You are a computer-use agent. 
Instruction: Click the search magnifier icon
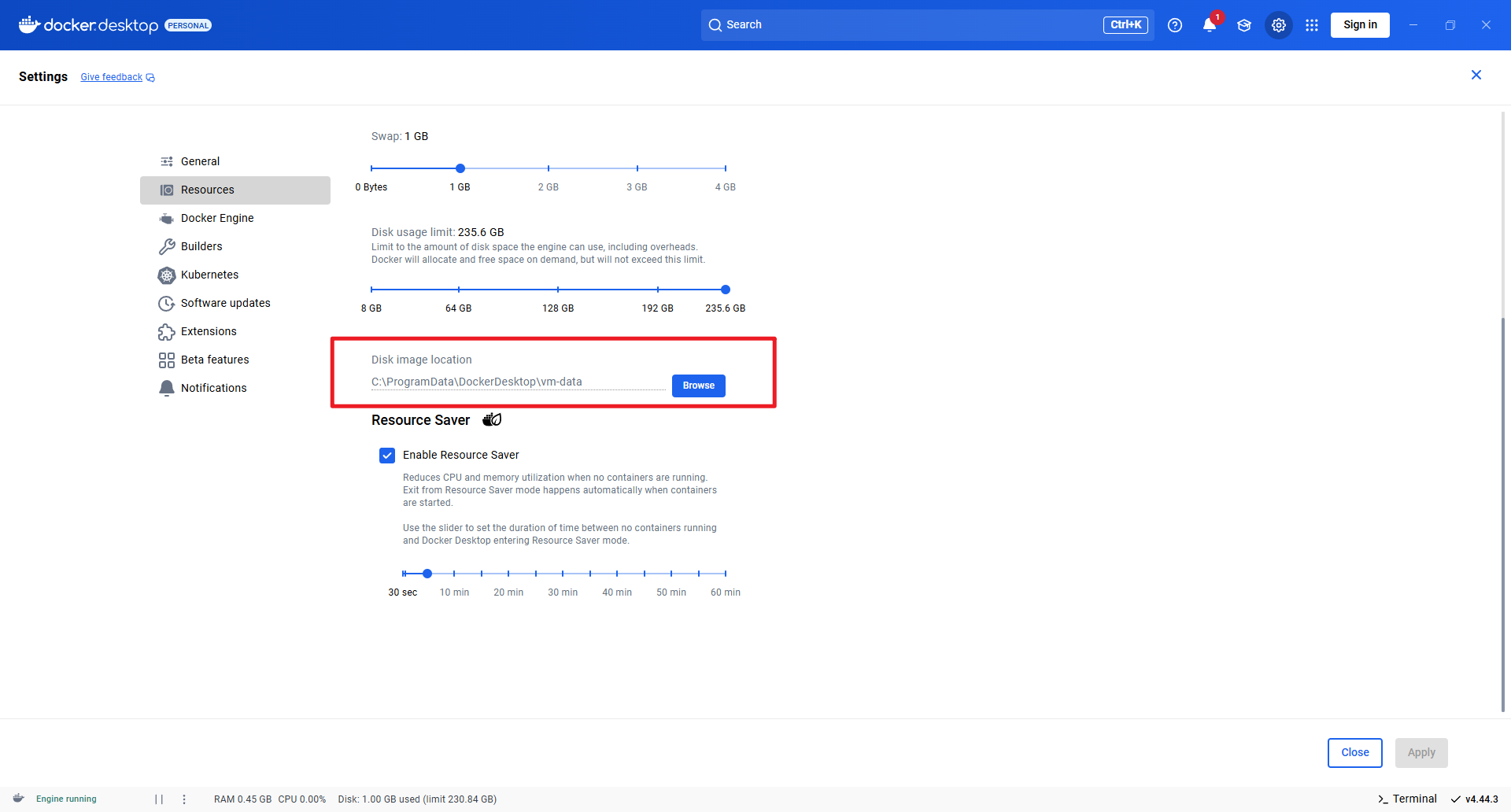pos(715,25)
